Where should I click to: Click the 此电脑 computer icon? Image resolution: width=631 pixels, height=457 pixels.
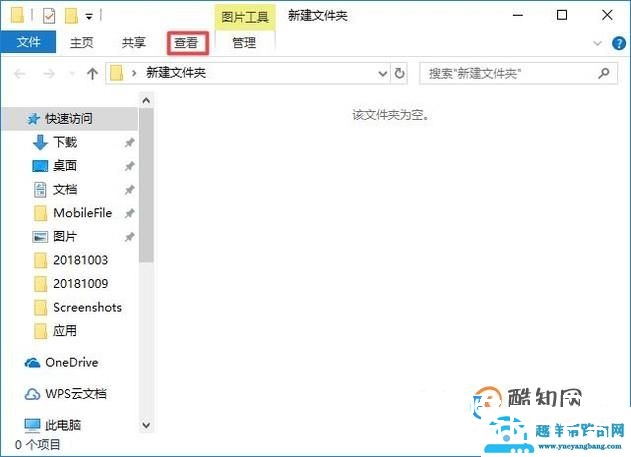[x=32, y=425]
